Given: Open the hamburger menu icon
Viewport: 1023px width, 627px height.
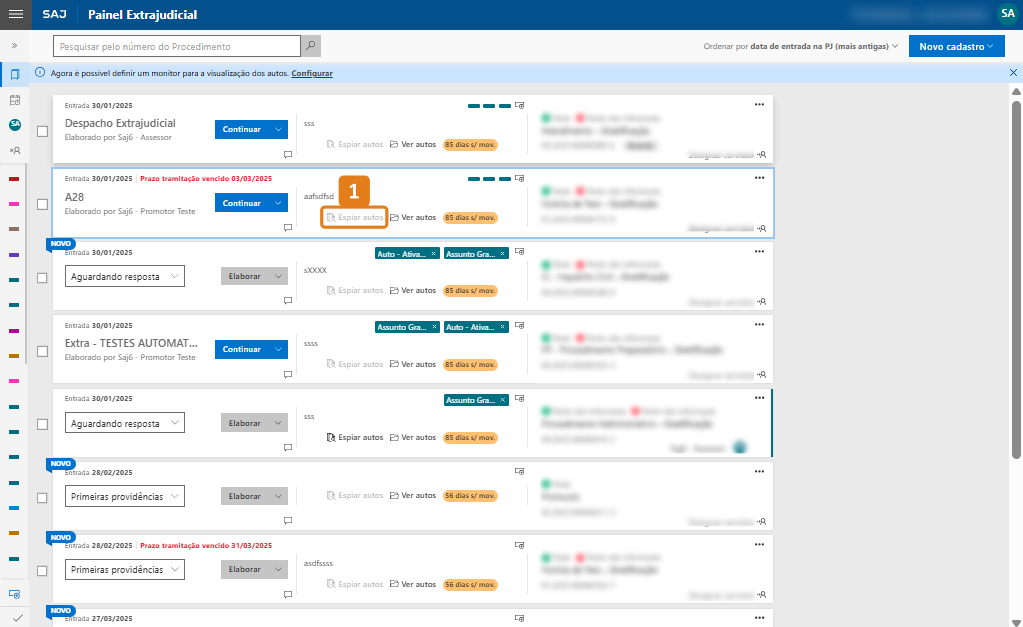Looking at the screenshot, I should [15, 14].
